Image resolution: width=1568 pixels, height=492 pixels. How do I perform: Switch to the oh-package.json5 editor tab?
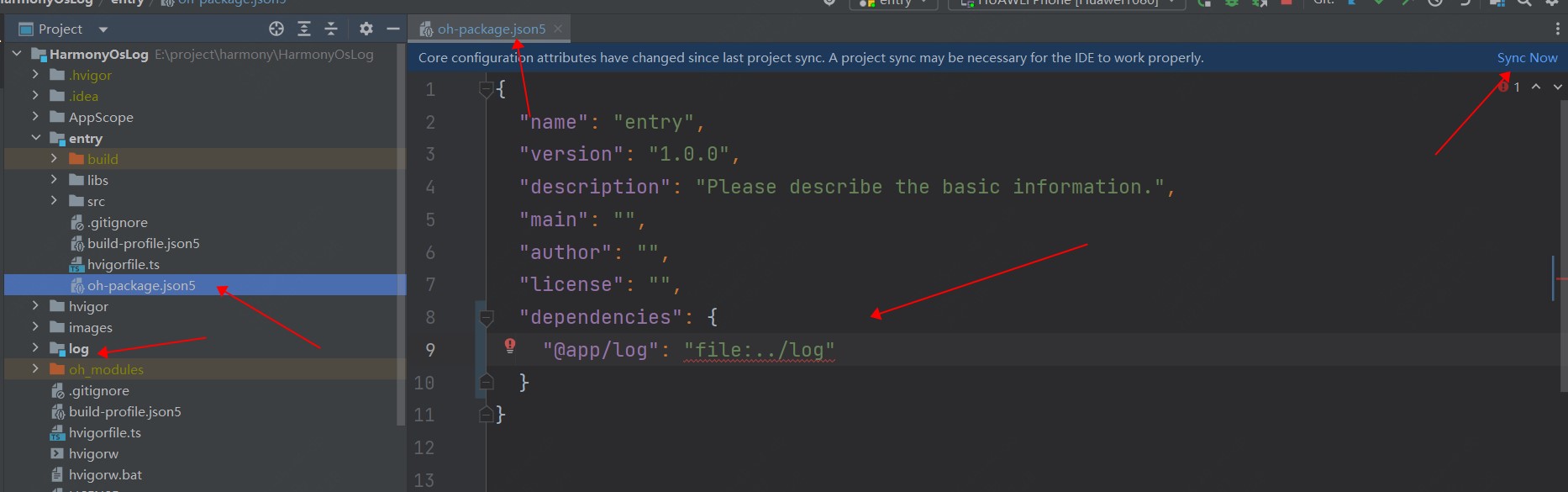490,29
